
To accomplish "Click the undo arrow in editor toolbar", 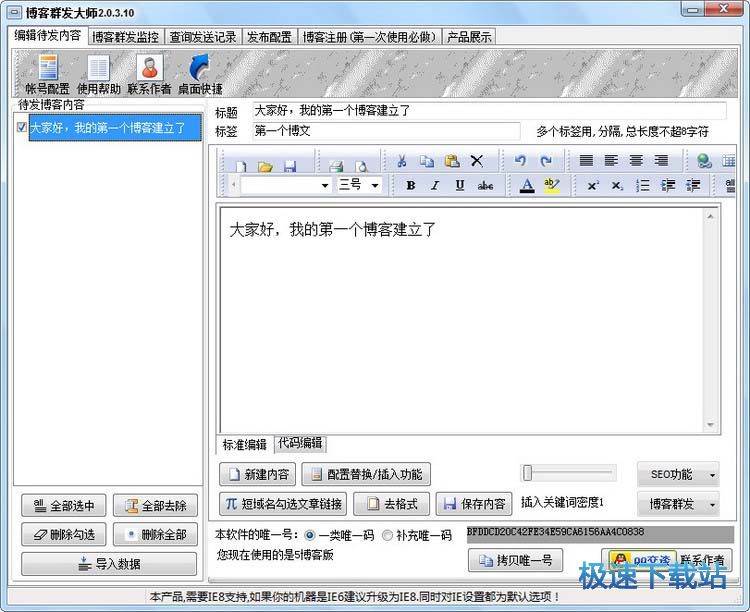I will [520, 161].
